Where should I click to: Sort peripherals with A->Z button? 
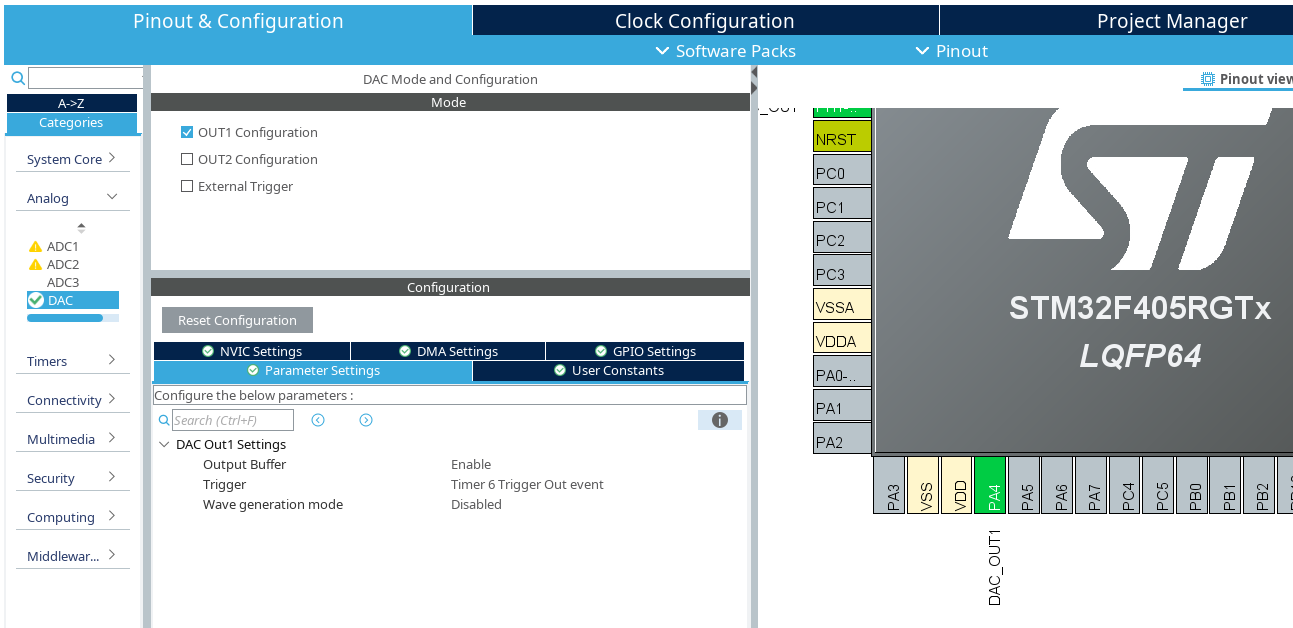coord(71,103)
